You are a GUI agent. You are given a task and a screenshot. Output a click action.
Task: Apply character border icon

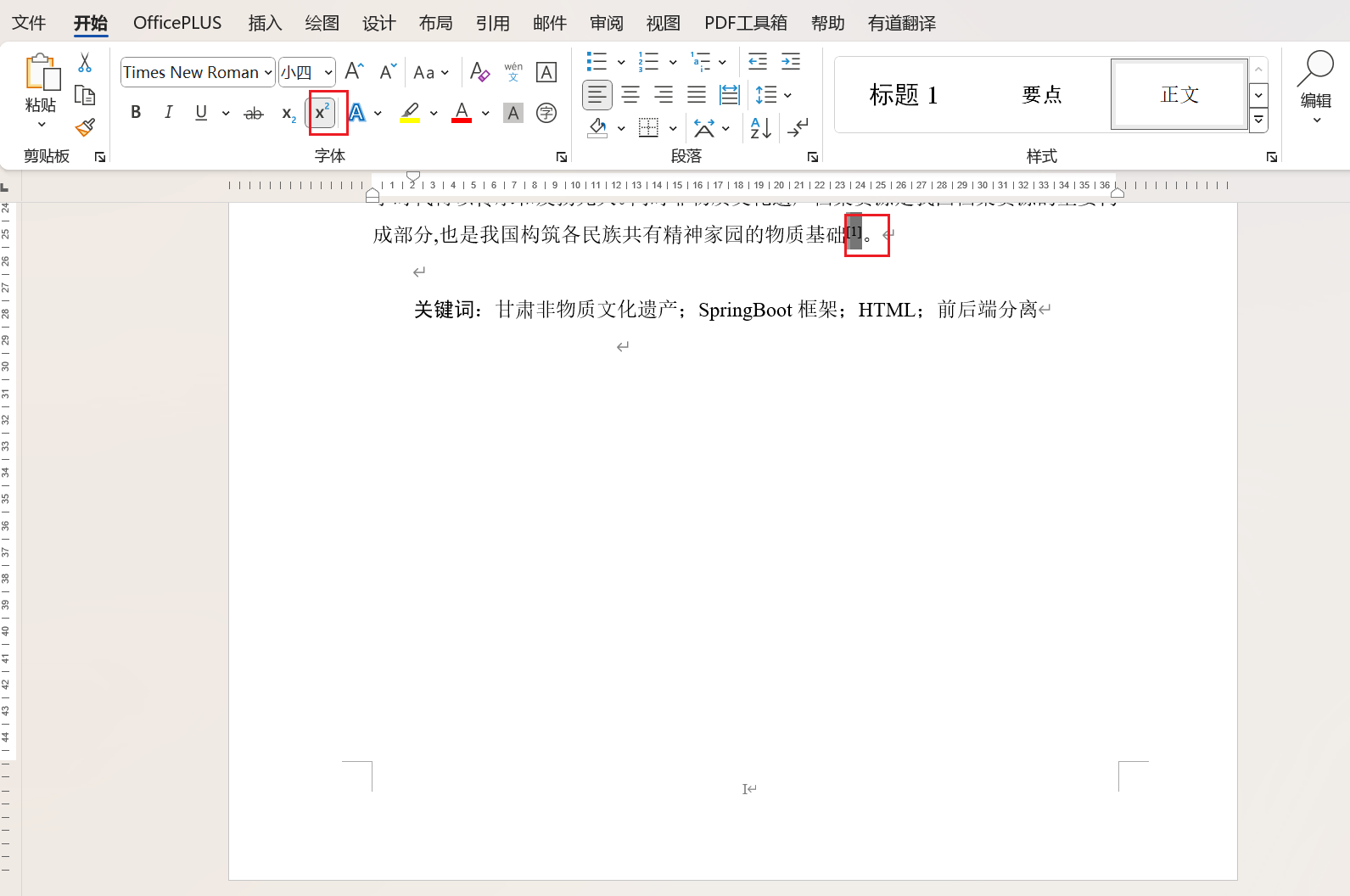546,72
